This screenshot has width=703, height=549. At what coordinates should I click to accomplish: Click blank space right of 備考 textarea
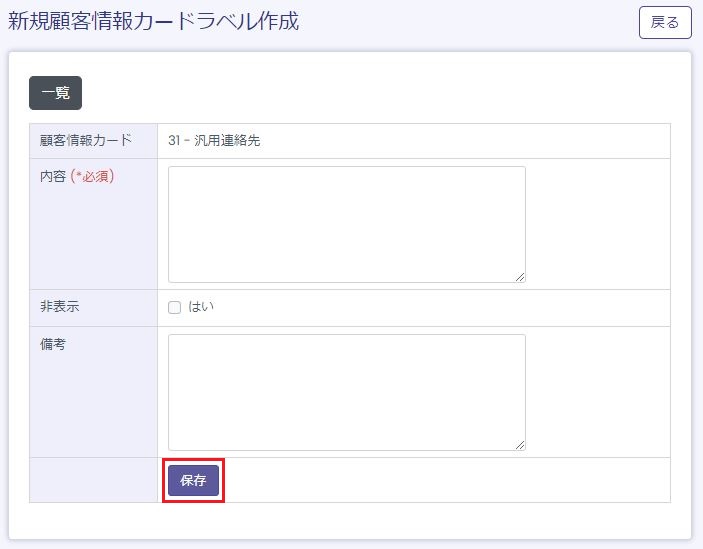(x=597, y=392)
